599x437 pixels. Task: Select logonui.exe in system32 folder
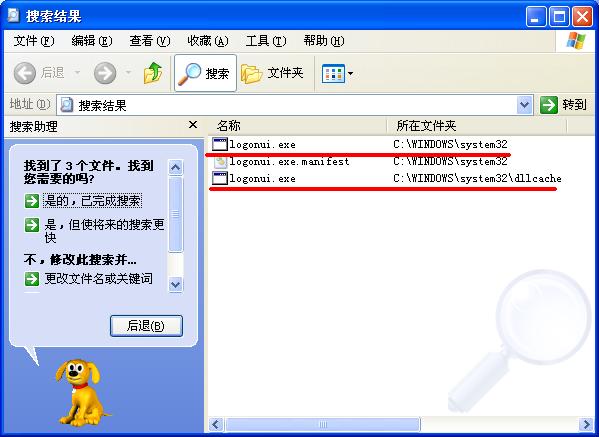point(254,144)
